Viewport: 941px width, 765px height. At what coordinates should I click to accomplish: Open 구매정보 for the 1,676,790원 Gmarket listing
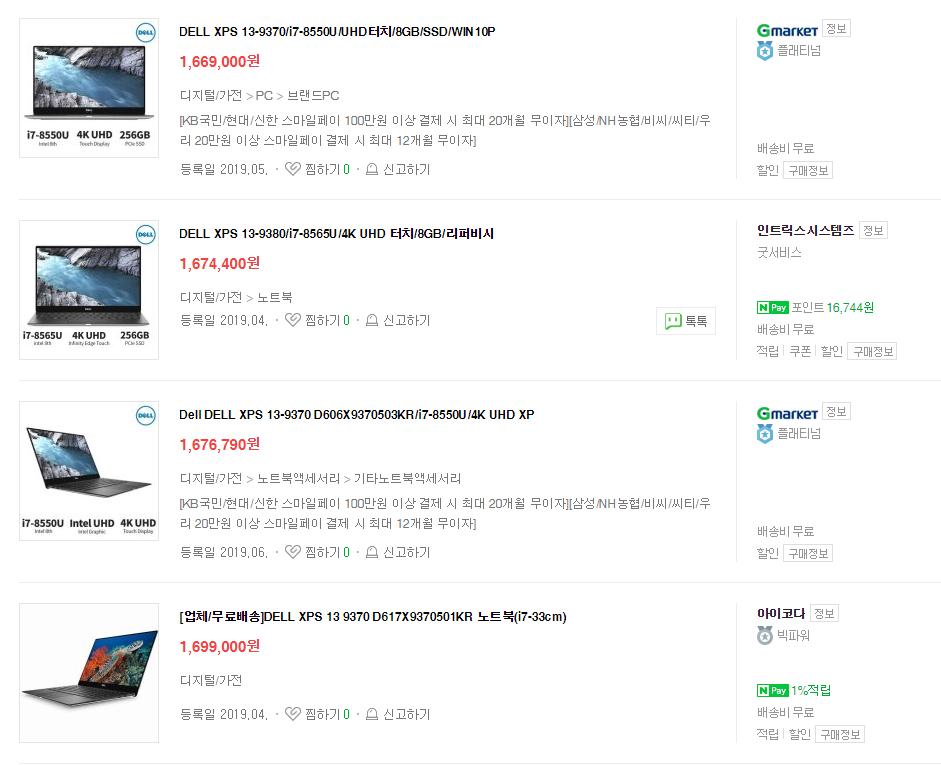pyautogui.click(x=808, y=553)
